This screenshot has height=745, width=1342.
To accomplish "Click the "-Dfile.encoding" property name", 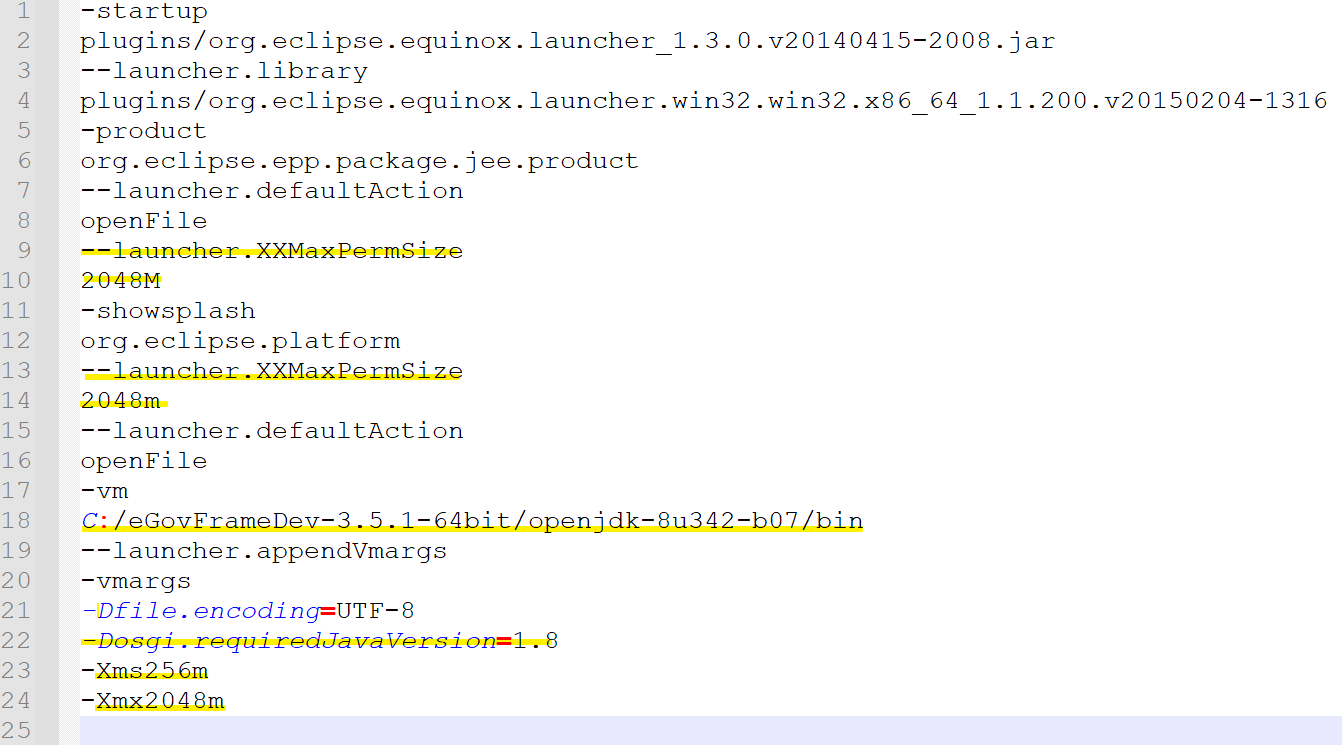I will point(200,611).
